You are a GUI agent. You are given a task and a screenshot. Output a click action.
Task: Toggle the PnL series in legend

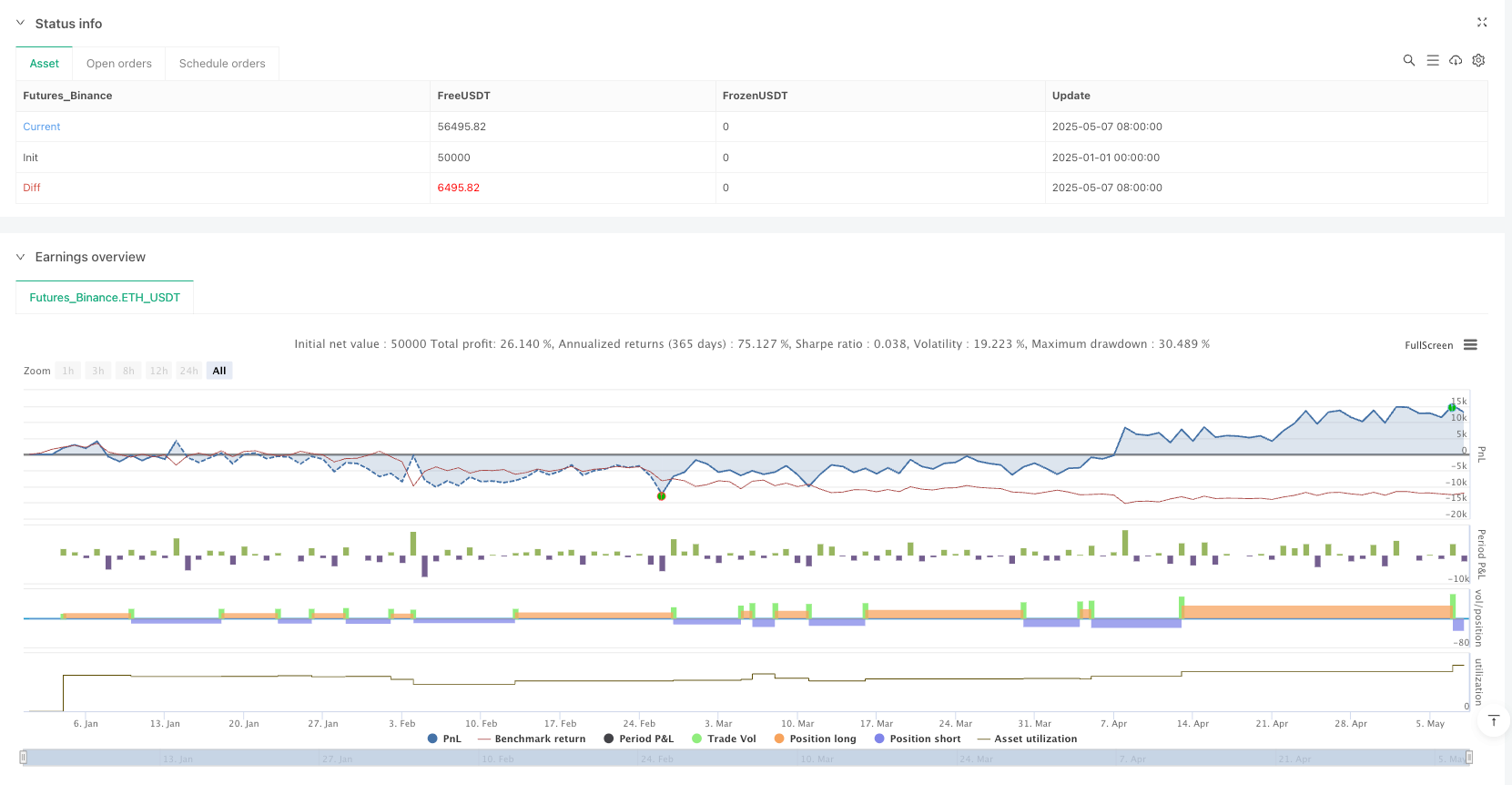pyautogui.click(x=444, y=739)
